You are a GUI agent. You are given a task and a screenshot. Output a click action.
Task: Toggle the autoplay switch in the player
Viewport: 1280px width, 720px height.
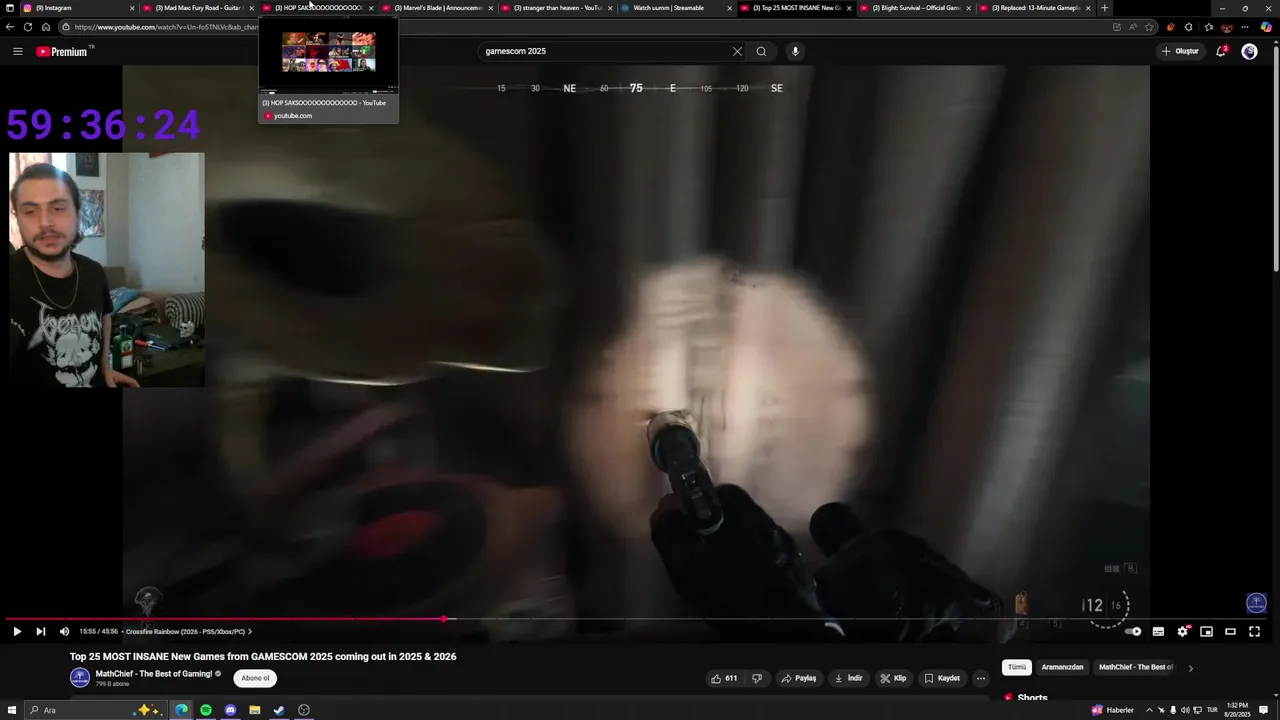(x=1133, y=631)
